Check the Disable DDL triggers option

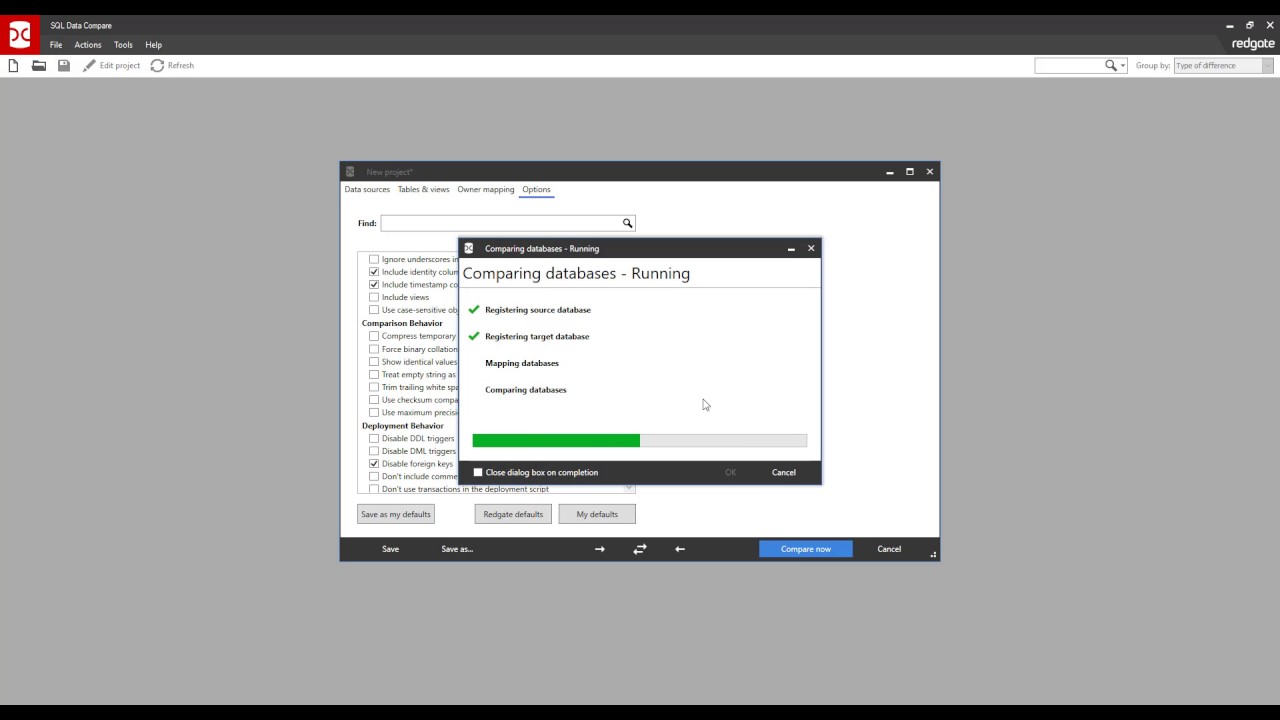[374, 439]
